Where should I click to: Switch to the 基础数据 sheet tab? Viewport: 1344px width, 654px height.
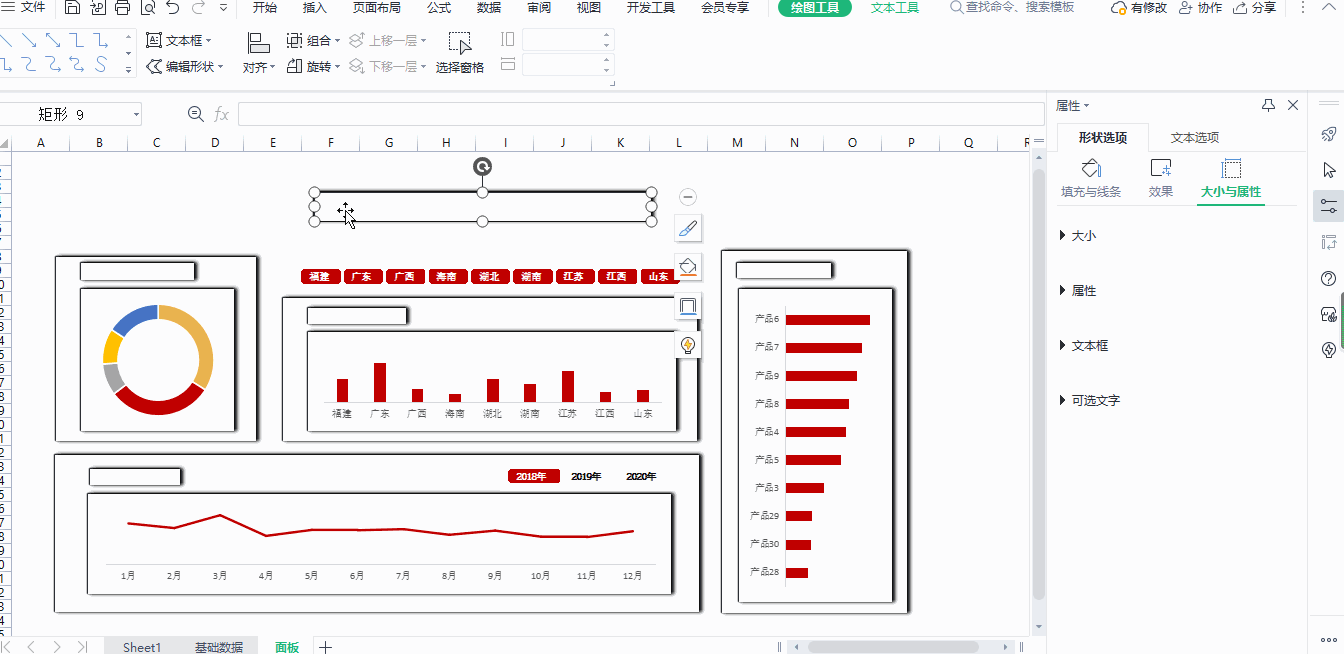tap(219, 647)
